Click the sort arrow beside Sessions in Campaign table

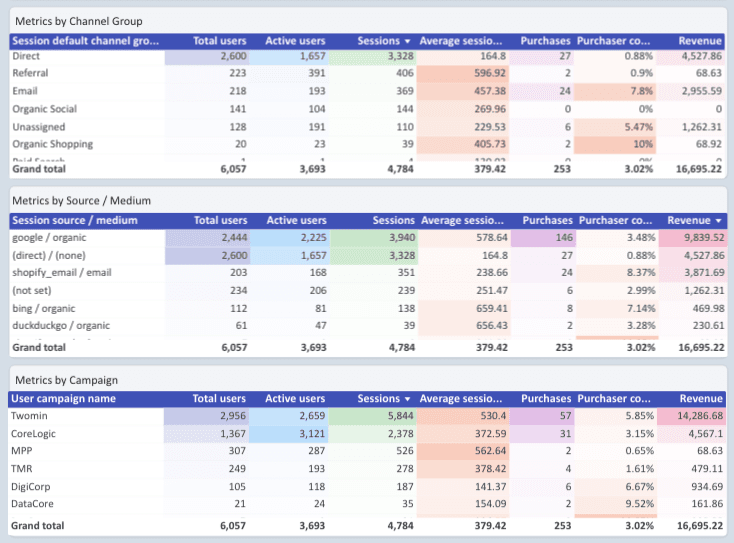(x=407, y=399)
